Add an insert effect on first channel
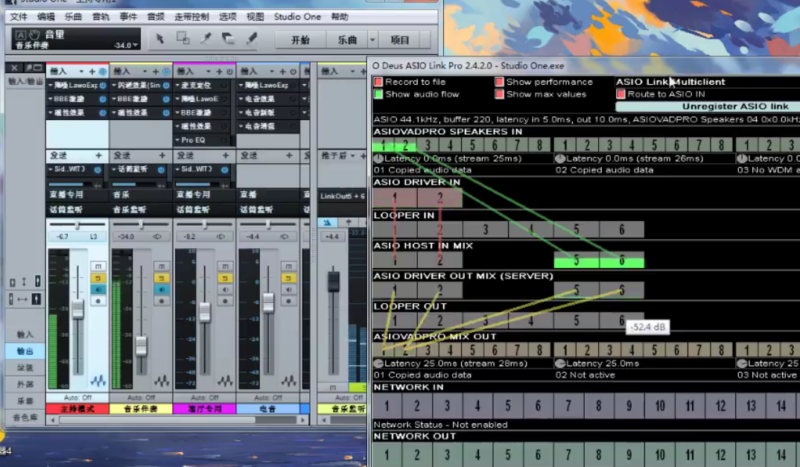The width and height of the screenshot is (800, 467). pos(91,72)
